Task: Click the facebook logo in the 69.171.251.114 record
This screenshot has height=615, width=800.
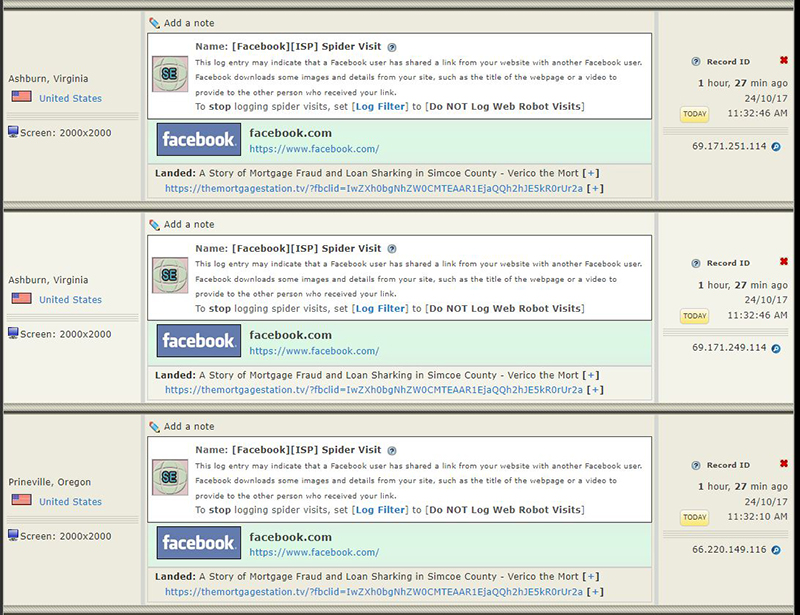Action: coord(198,139)
